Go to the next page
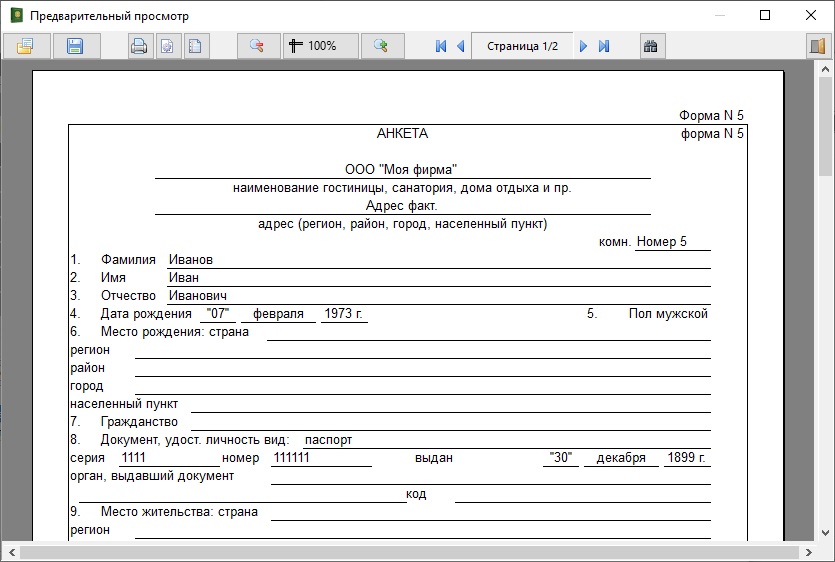Image resolution: width=835 pixels, height=562 pixels. 584,46
